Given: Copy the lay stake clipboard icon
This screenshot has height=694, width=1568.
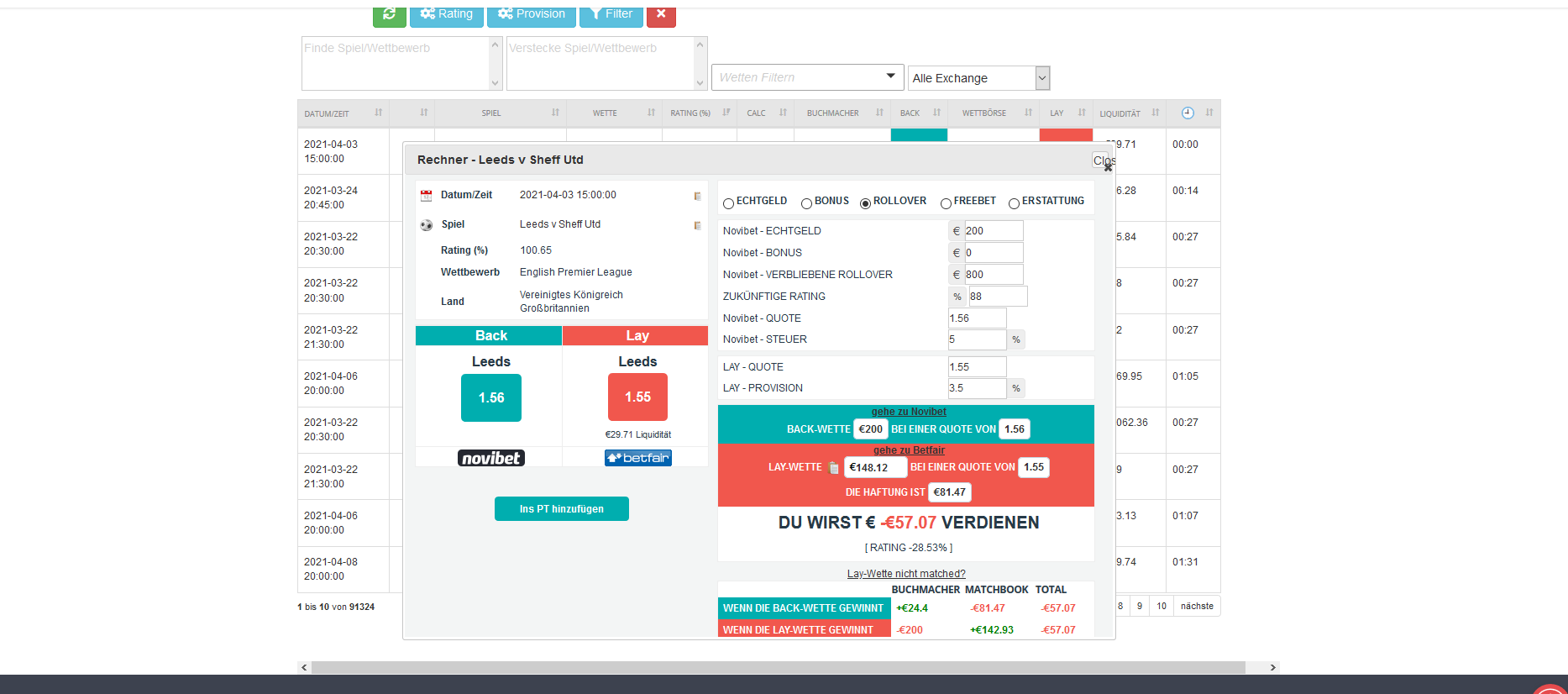Looking at the screenshot, I should (x=833, y=468).
